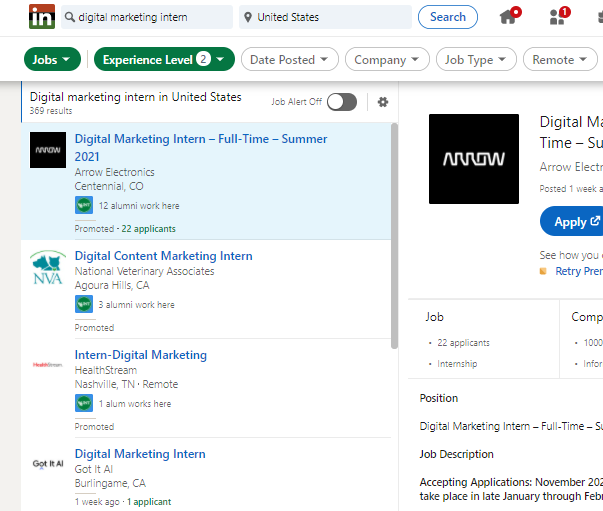
Task: Click alumni school icon under National Veterinary Associates
Action: coord(84,304)
